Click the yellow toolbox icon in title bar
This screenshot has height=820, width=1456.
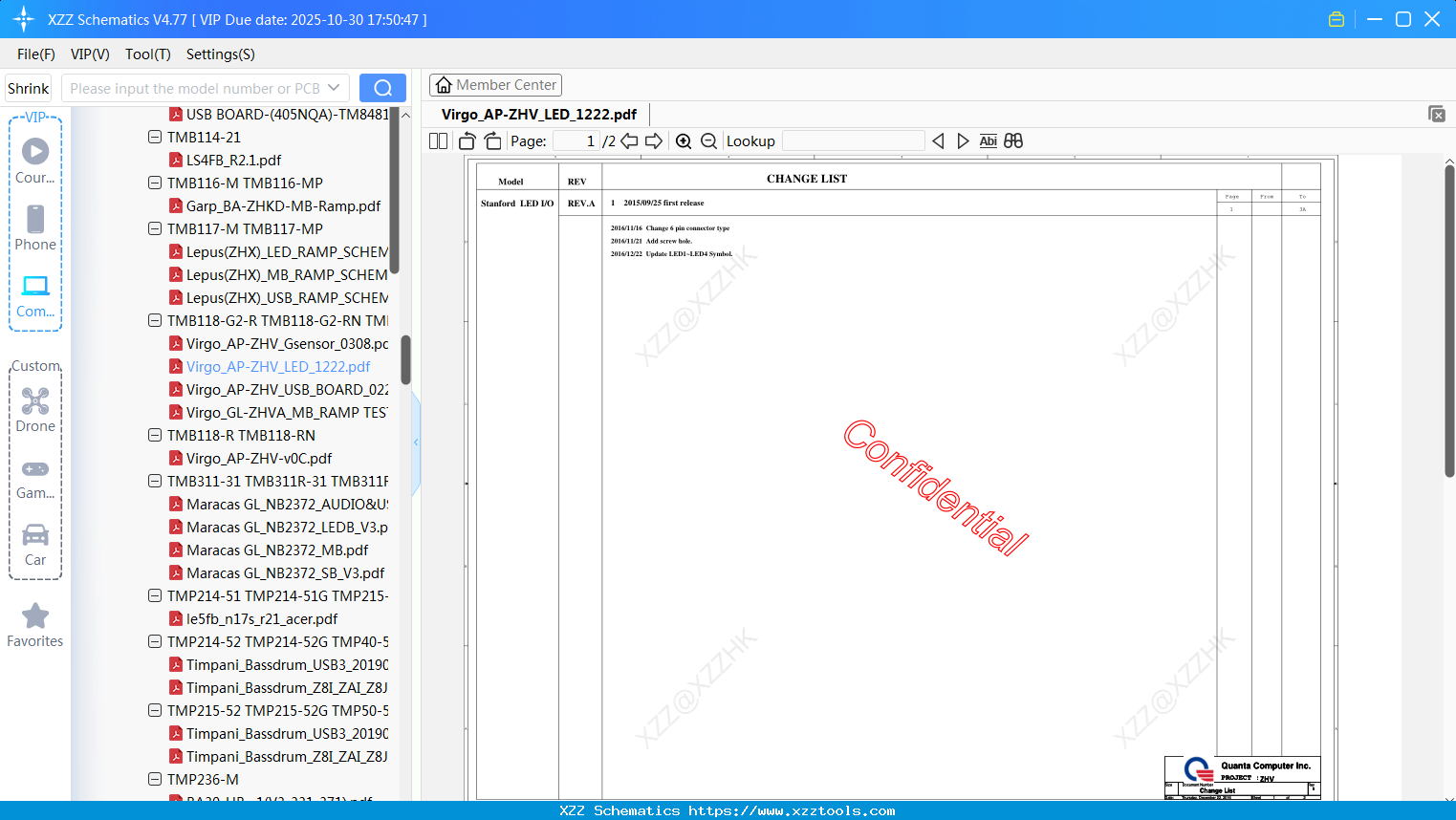pos(1336,19)
